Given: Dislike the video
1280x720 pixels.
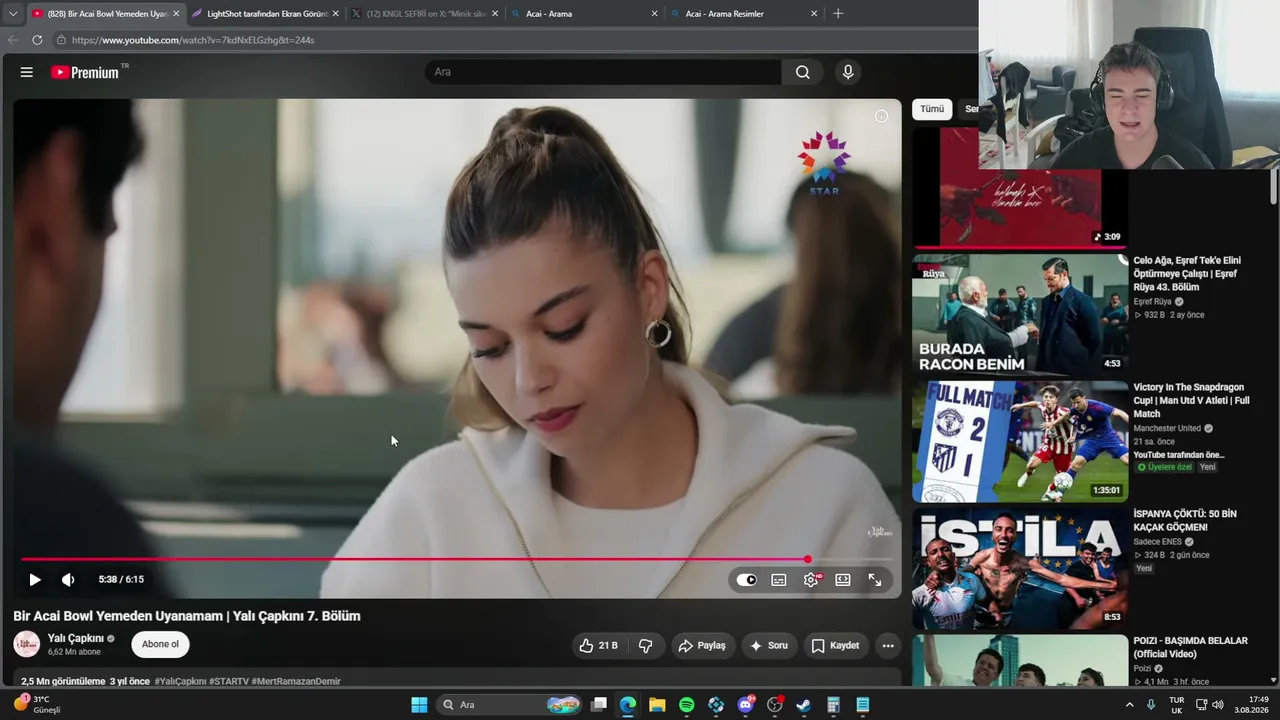Looking at the screenshot, I should pos(646,646).
